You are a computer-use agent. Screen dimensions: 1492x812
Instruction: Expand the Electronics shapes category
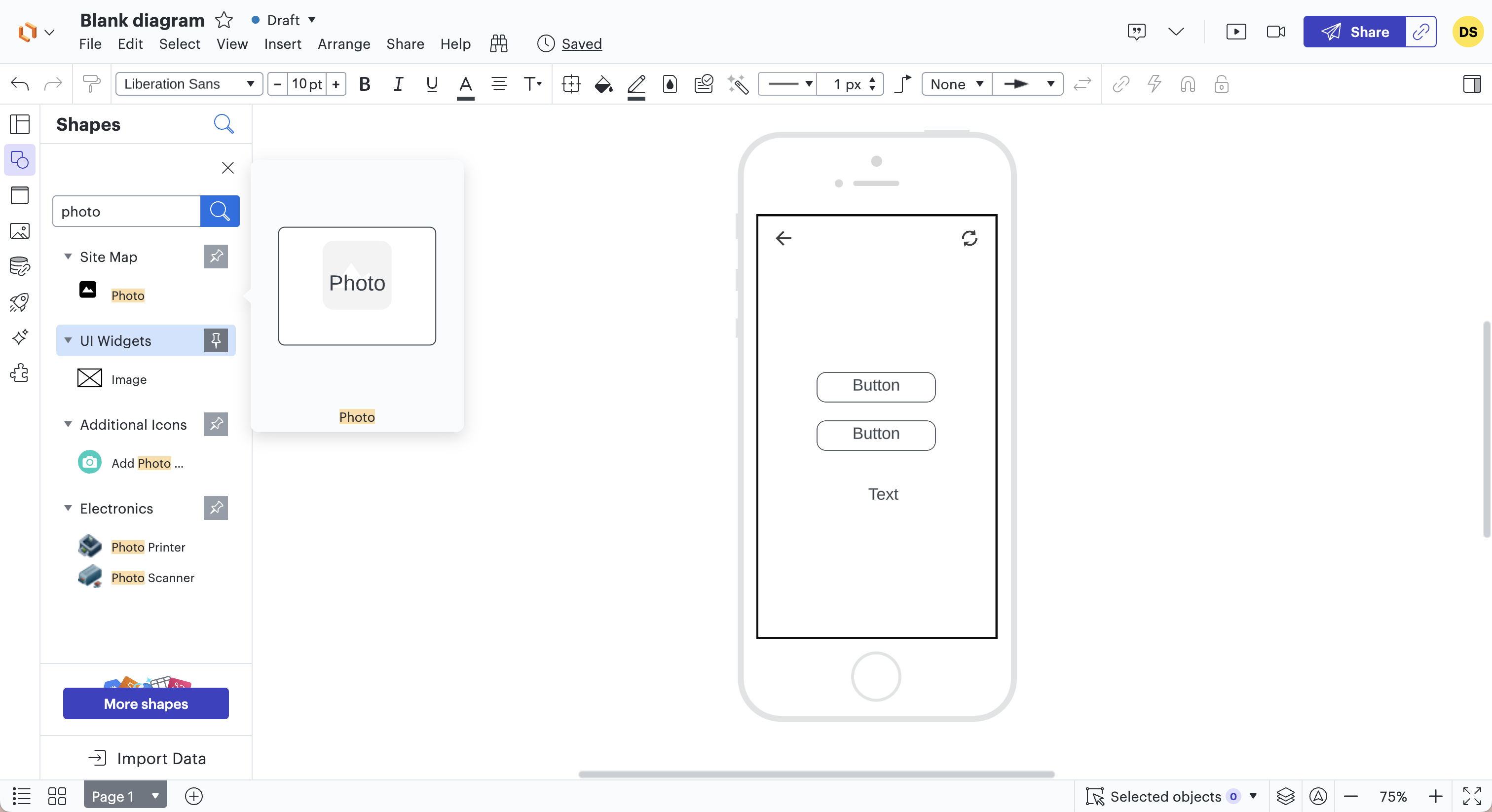pyautogui.click(x=68, y=508)
